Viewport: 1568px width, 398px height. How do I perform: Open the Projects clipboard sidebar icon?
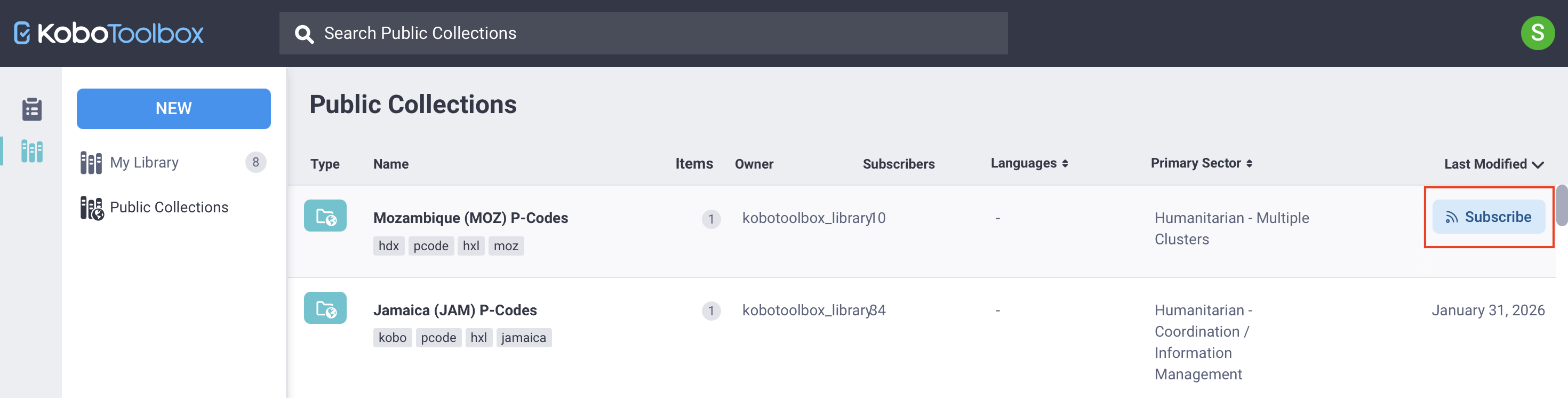click(x=31, y=109)
